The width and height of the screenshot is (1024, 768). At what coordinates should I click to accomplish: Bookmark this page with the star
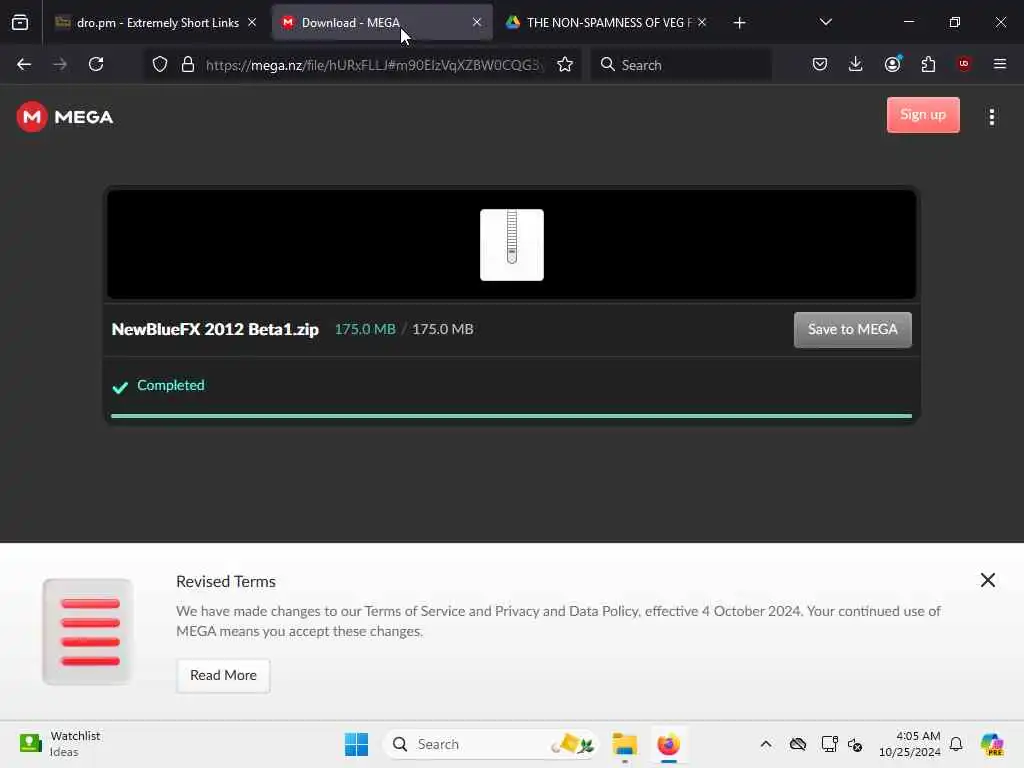(x=565, y=64)
